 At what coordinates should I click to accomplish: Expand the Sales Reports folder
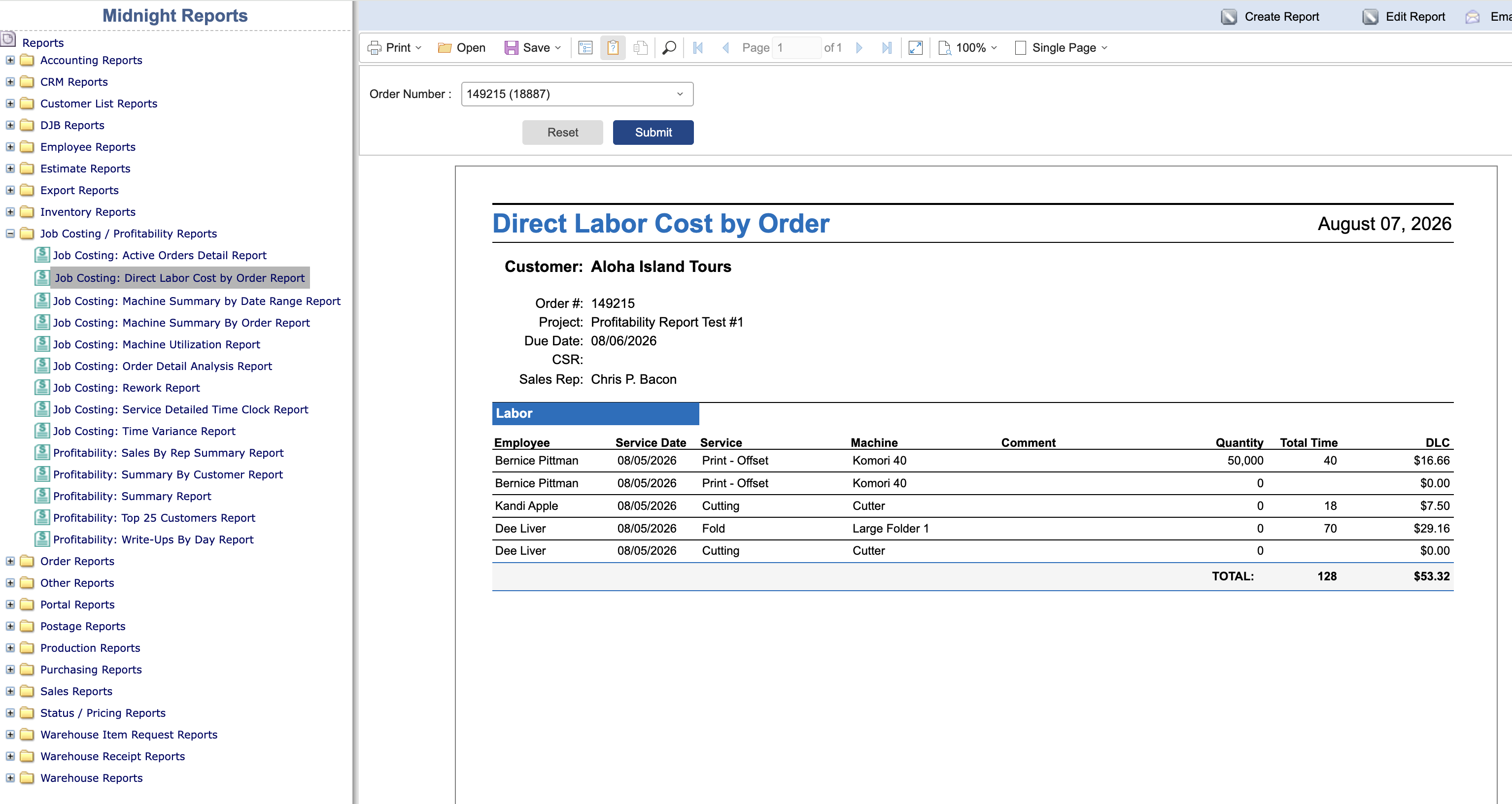[x=10, y=691]
